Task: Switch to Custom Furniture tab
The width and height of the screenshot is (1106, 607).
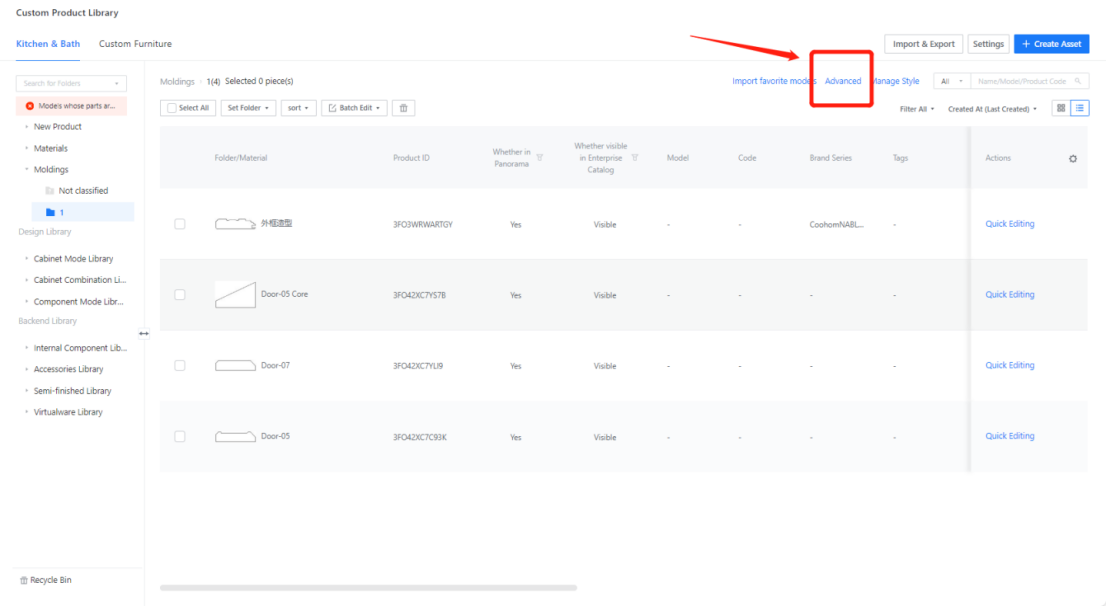Action: point(135,44)
